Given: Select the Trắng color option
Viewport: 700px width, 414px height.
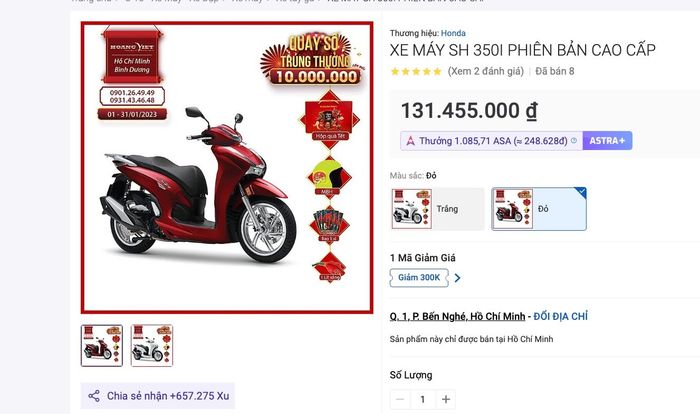Looking at the screenshot, I should [438, 209].
